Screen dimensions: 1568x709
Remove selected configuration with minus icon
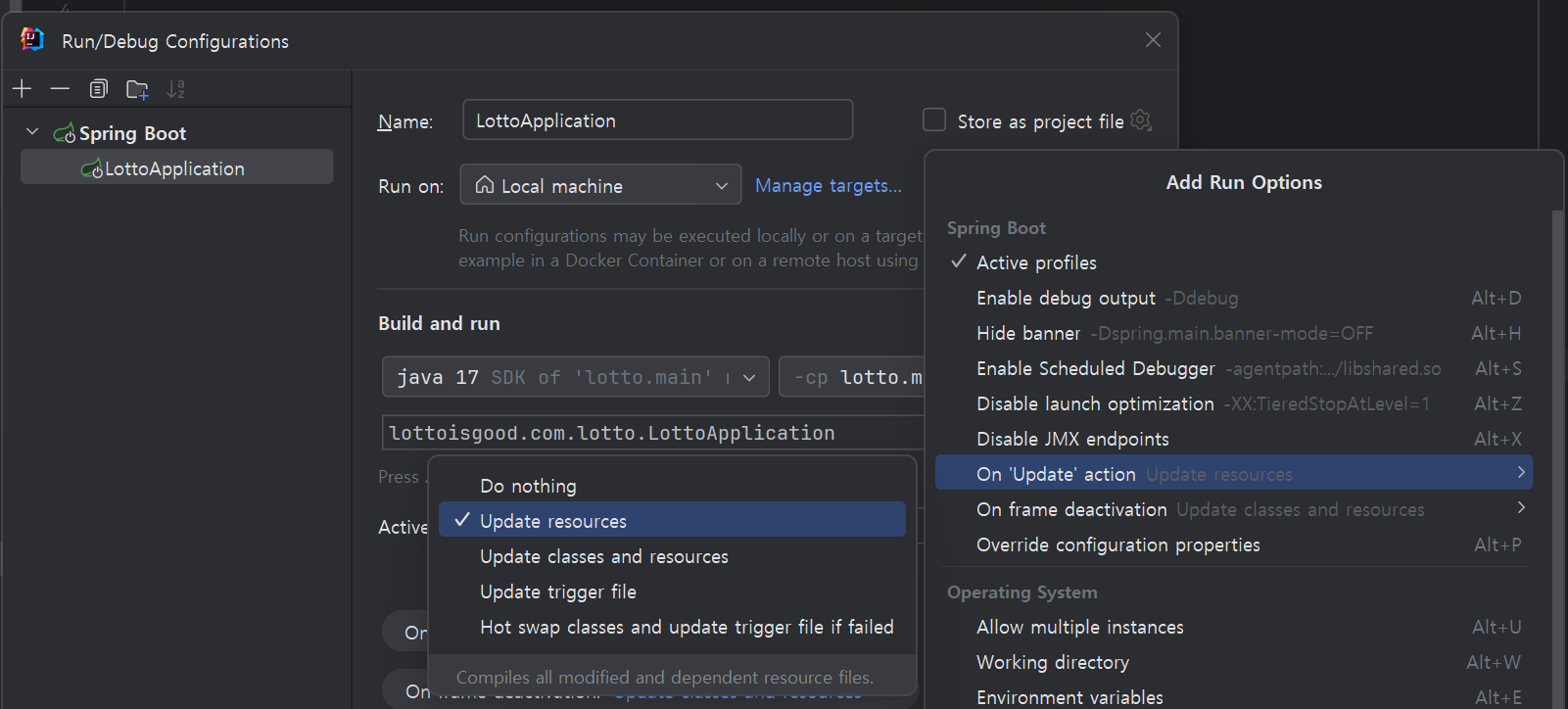pos(60,89)
